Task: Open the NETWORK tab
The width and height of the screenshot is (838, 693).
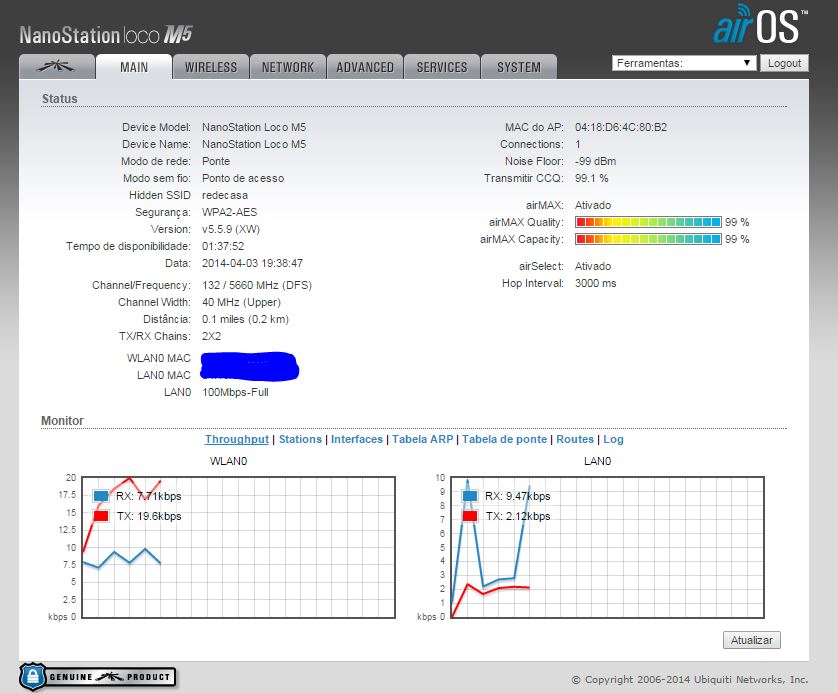Action: pyautogui.click(x=288, y=67)
